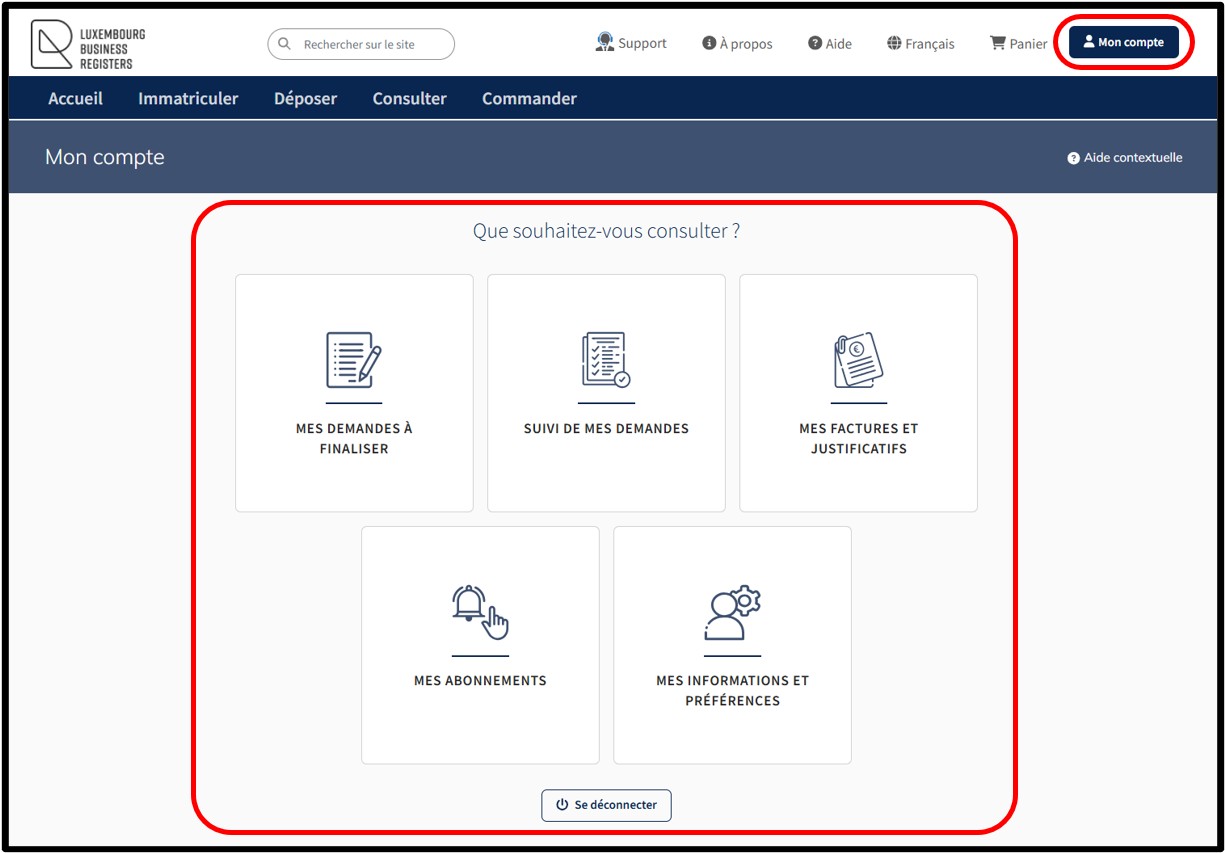Go to Accueil home page
Image resolution: width=1225 pixels, height=853 pixels.
pos(75,98)
